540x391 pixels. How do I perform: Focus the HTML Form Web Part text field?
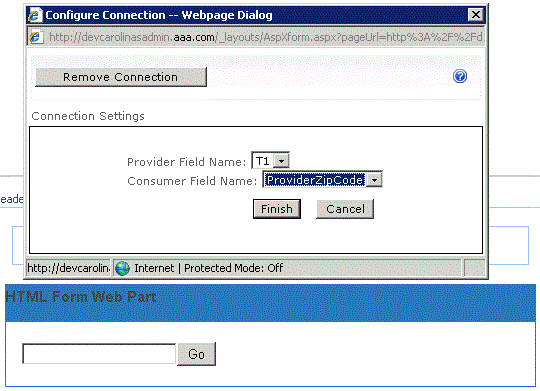[x=99, y=353]
